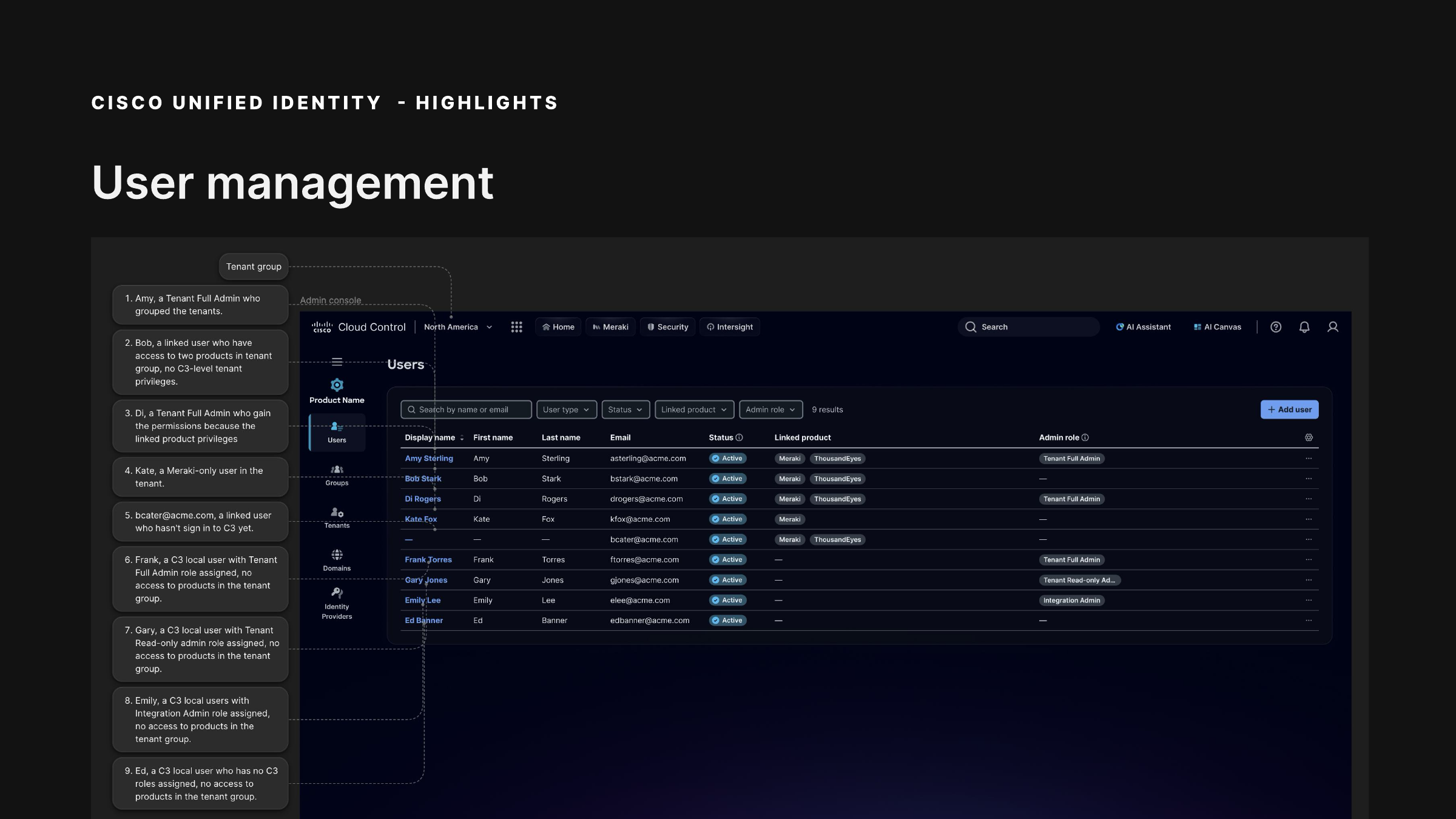Click the First name column header
This screenshot has width=1456, height=819.
pyautogui.click(x=493, y=437)
